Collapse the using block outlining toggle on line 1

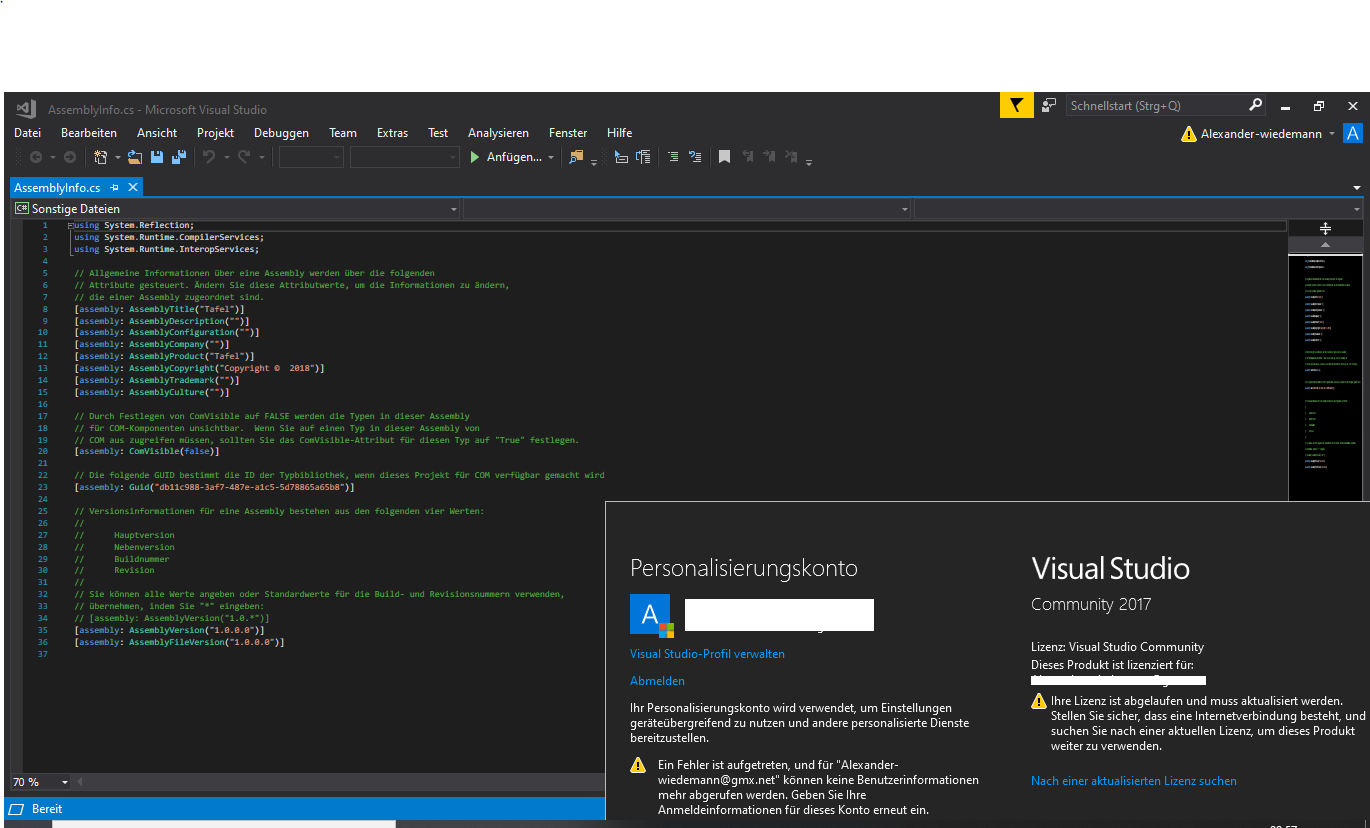(70, 226)
